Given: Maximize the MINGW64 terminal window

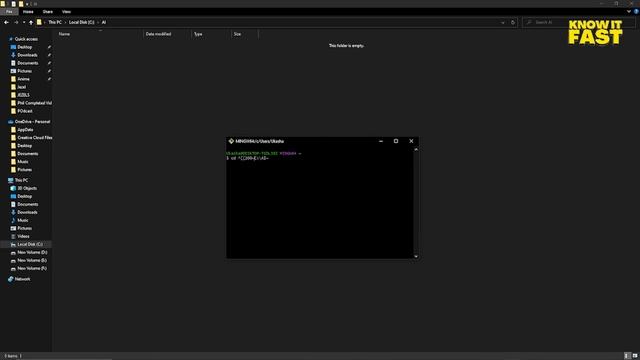Looking at the screenshot, I should pyautogui.click(x=396, y=141).
